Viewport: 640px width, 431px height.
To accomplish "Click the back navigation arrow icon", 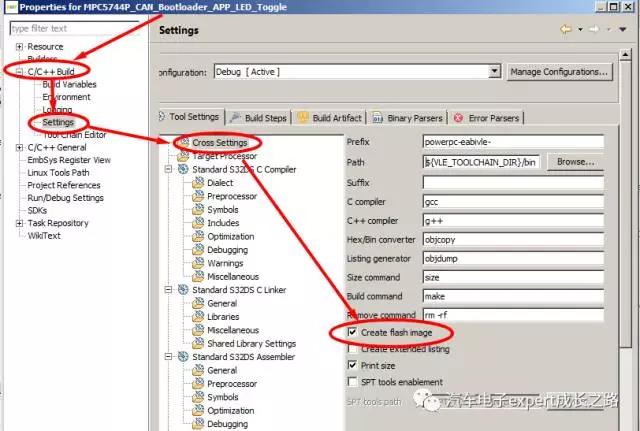I will click(568, 29).
